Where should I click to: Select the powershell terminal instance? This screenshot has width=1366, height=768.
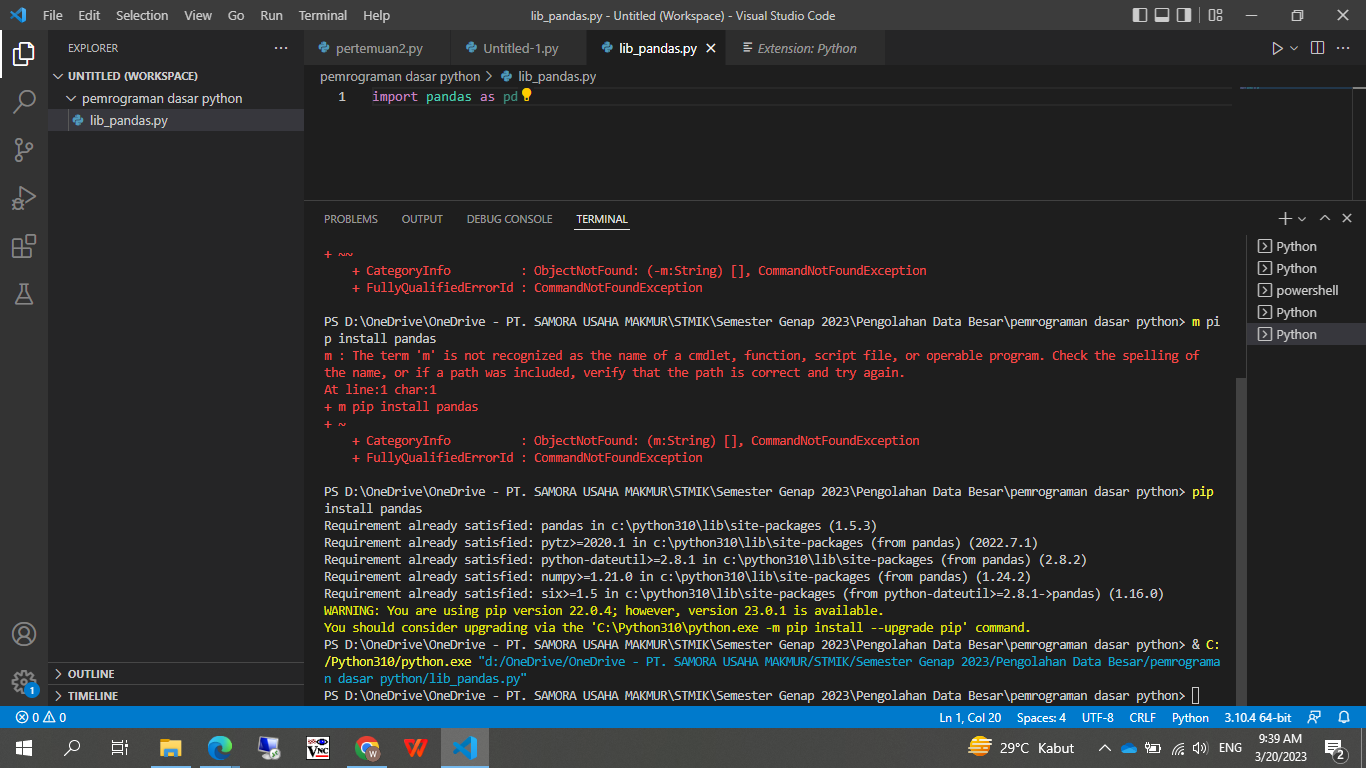(1306, 290)
